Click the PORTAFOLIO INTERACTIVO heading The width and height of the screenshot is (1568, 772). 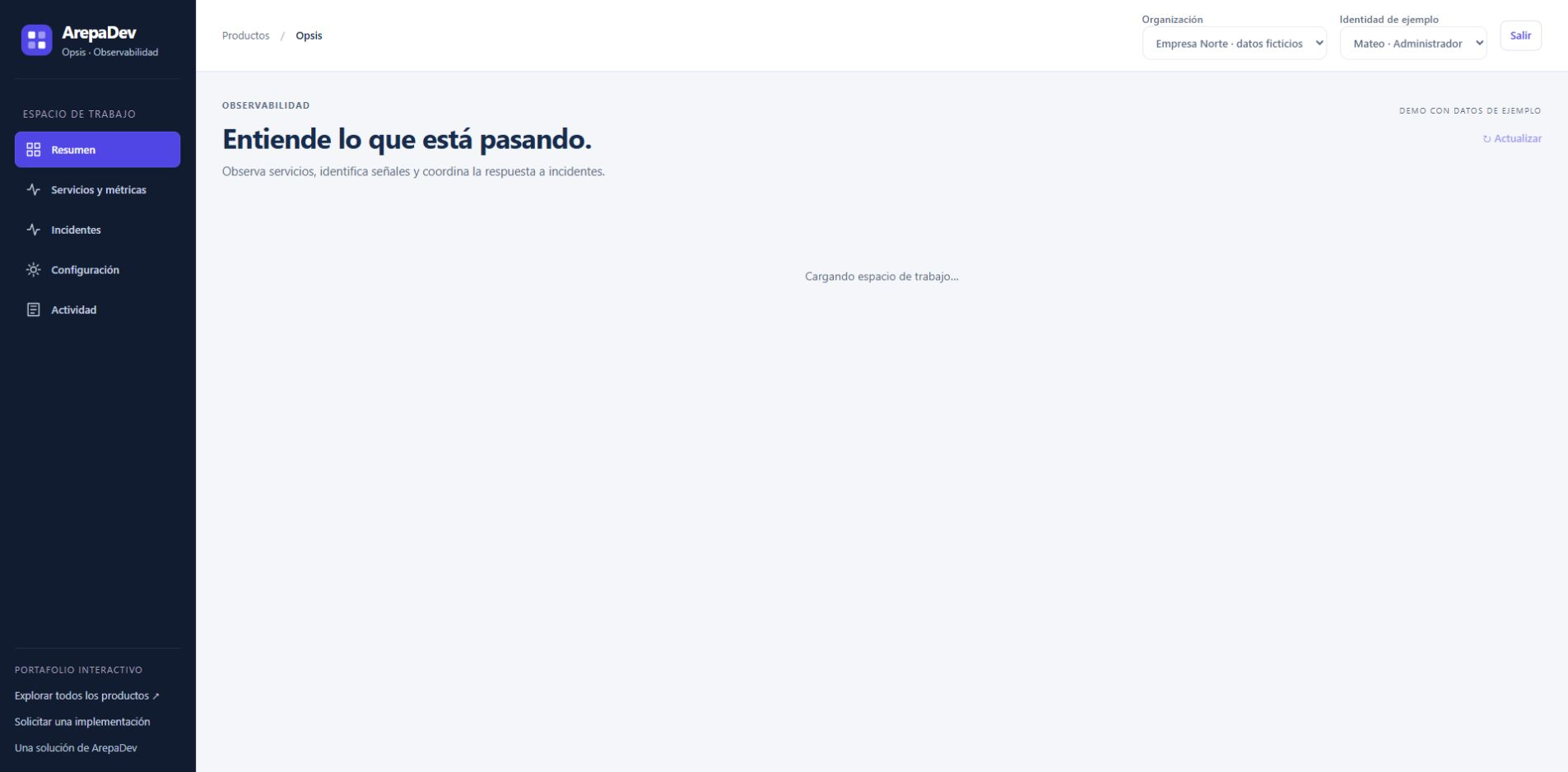tap(78, 670)
